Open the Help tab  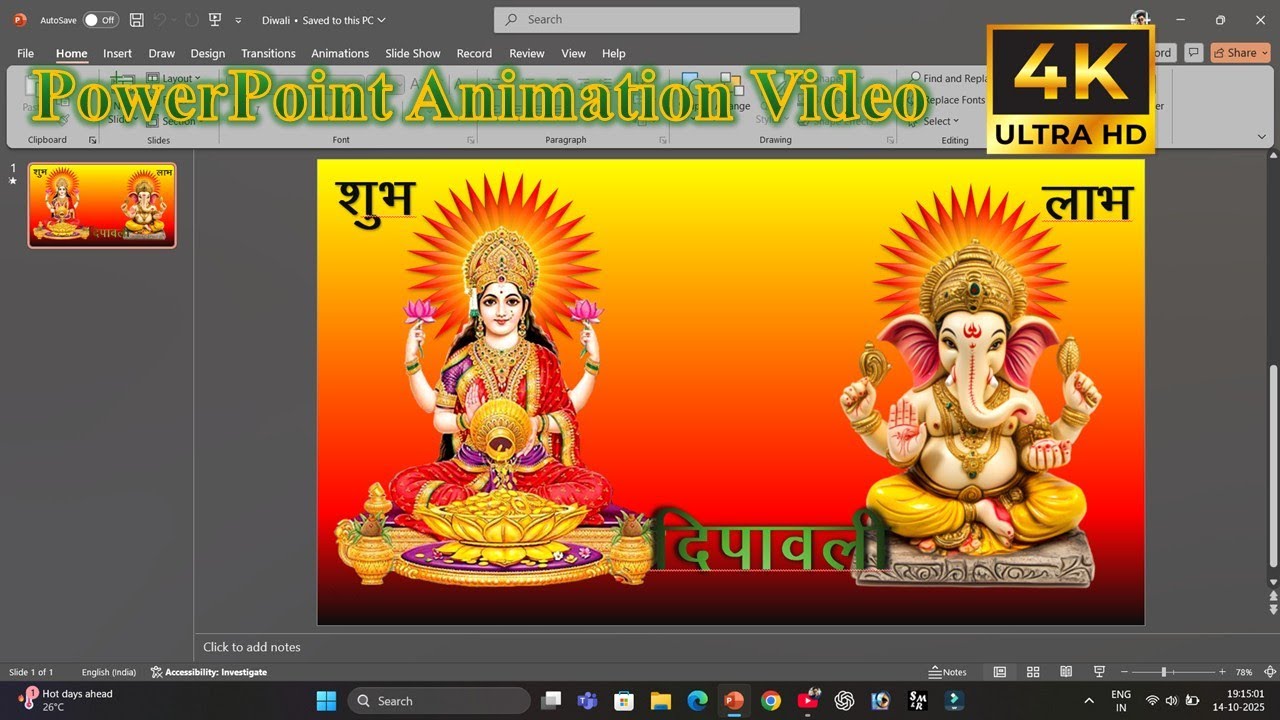(x=614, y=53)
